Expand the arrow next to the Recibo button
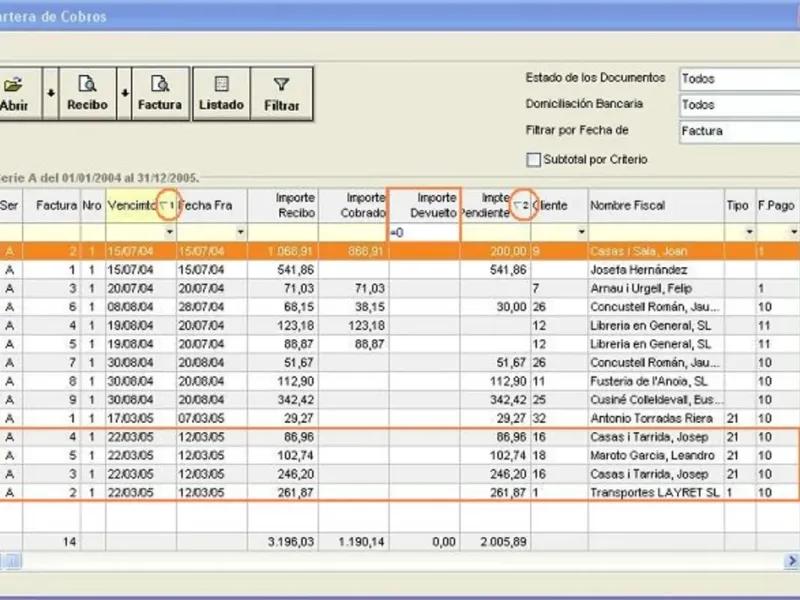The height and width of the screenshot is (600, 800). pos(125,94)
